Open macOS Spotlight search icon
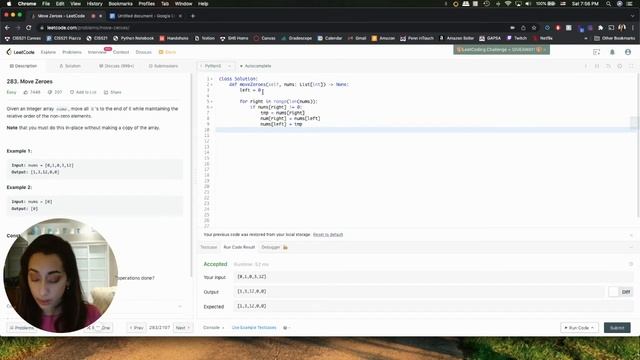 (609, 4)
